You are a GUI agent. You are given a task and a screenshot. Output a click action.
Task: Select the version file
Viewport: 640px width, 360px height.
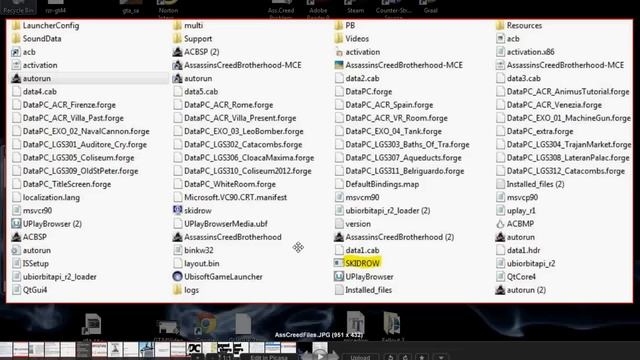click(358, 224)
